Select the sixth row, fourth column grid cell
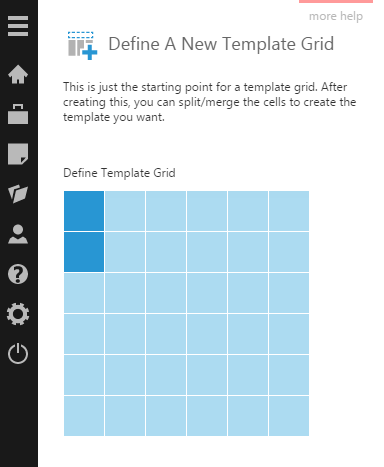The image size is (384, 467). point(207,416)
